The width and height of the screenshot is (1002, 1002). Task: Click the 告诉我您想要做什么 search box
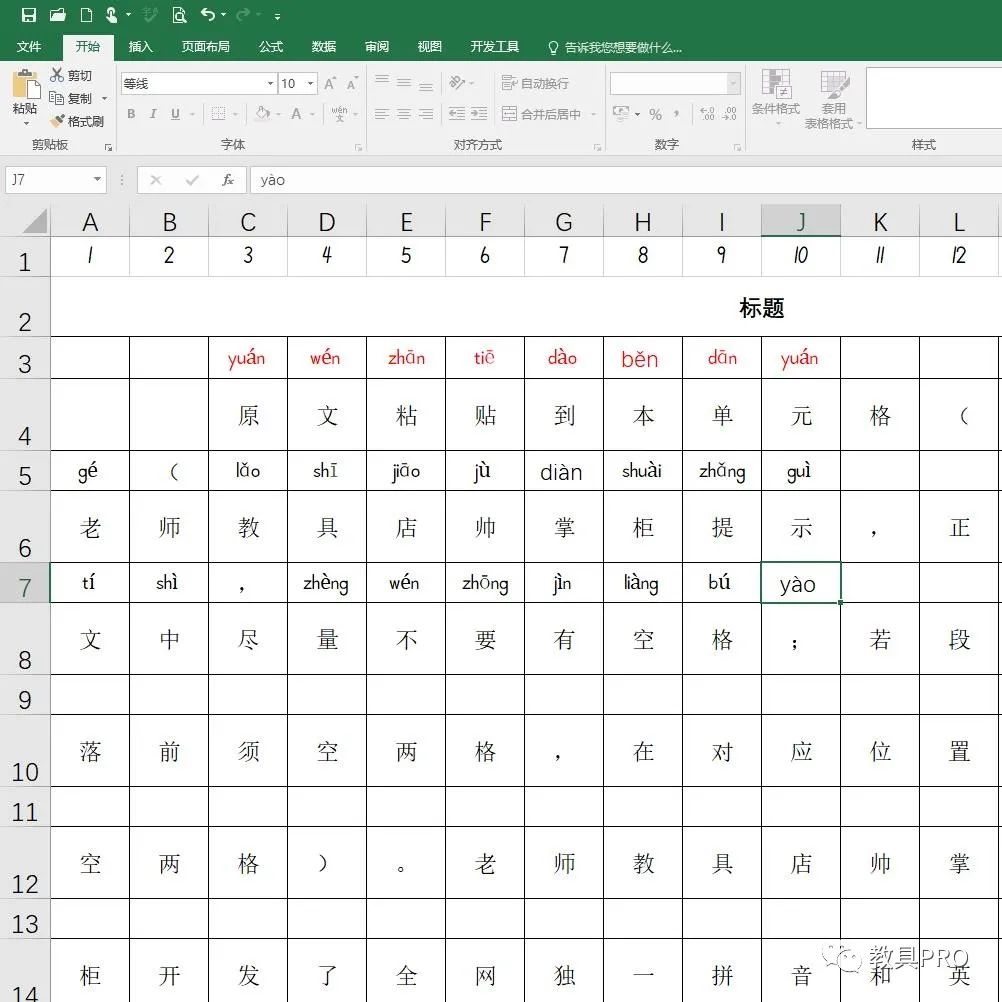(615, 47)
